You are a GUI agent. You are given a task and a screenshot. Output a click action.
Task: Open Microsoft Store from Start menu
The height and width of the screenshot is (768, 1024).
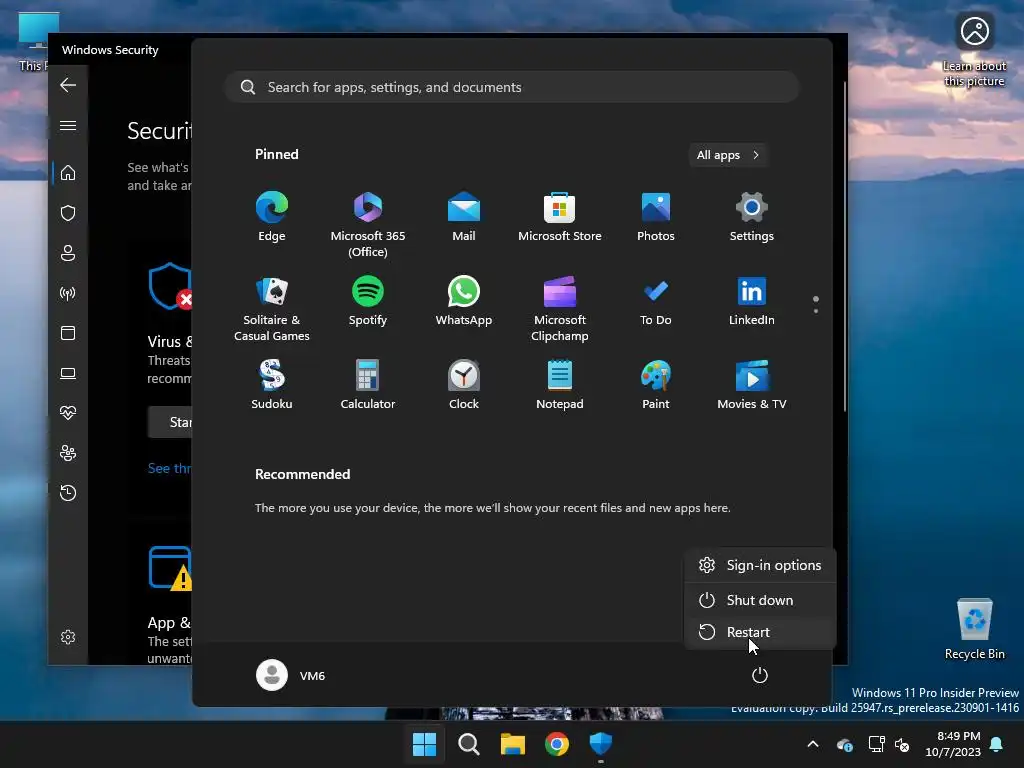pyautogui.click(x=560, y=217)
